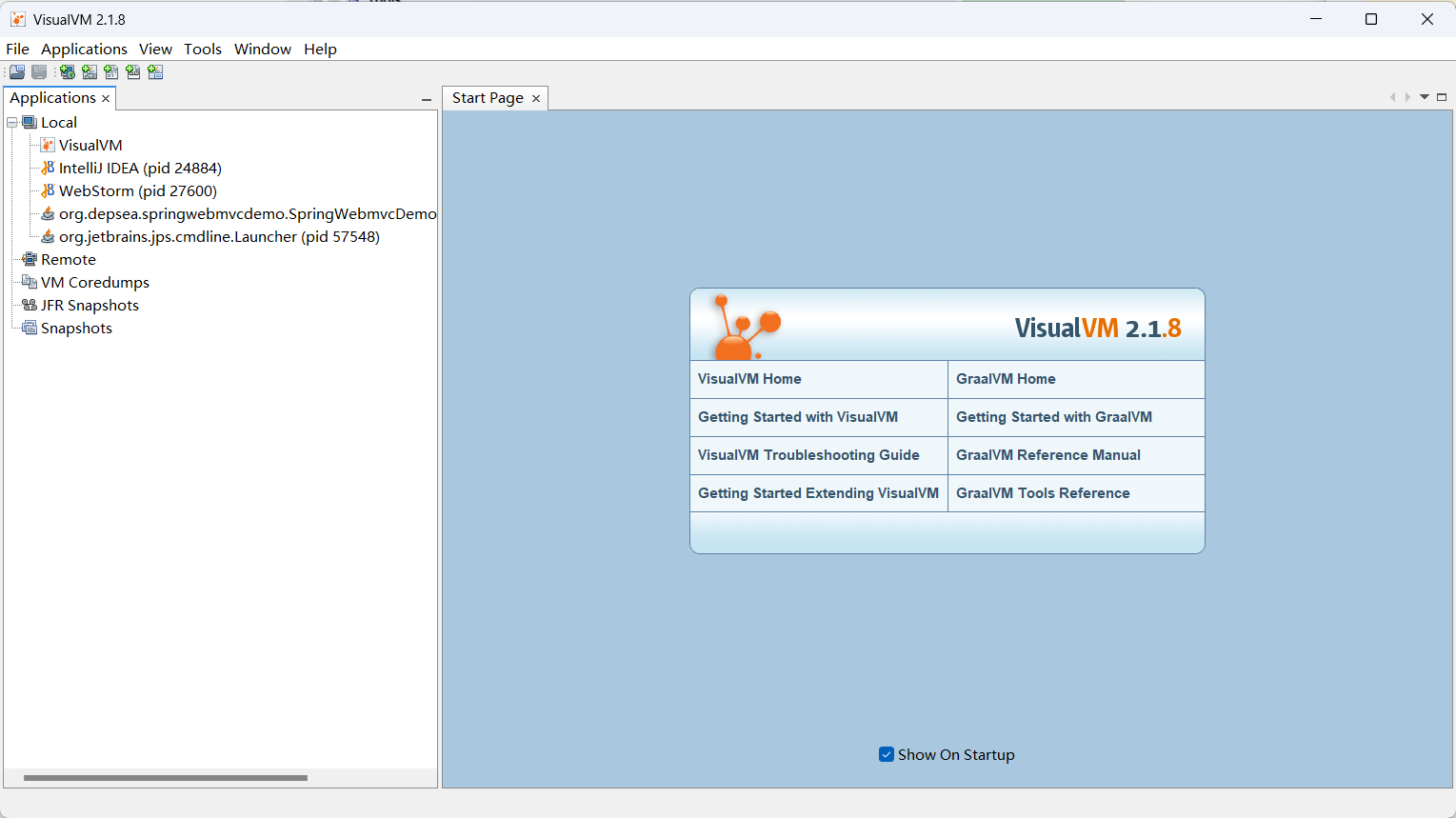Collapse the Local tree node

pyautogui.click(x=12, y=123)
